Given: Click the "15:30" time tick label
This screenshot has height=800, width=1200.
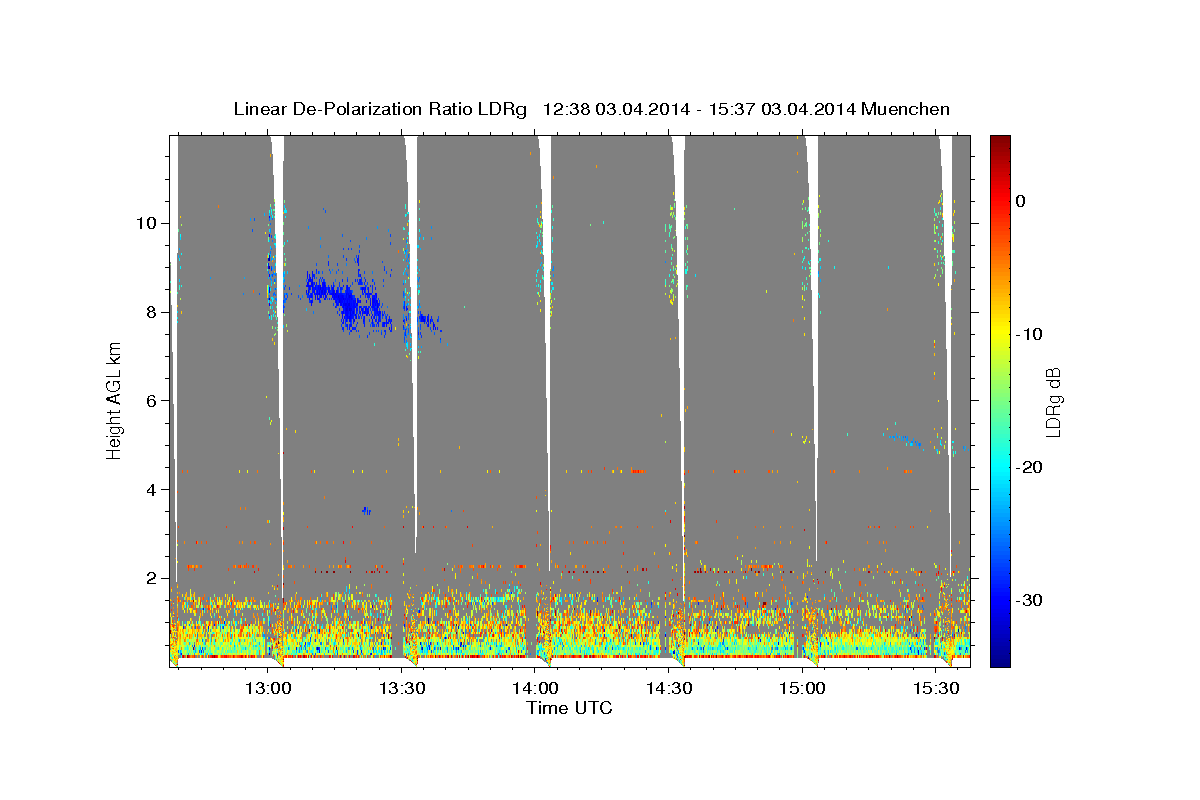Looking at the screenshot, I should click(x=936, y=687).
